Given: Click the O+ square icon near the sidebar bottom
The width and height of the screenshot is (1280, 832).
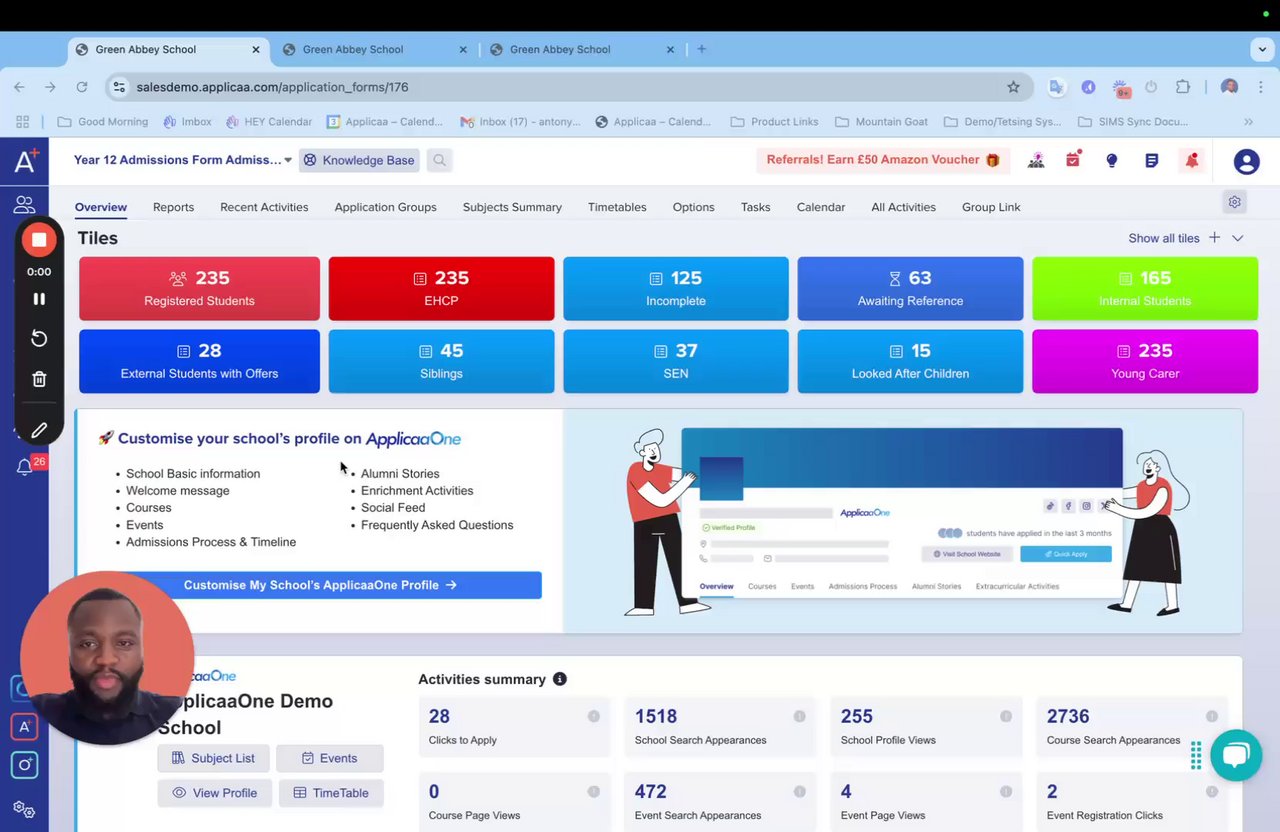Looking at the screenshot, I should point(25,765).
